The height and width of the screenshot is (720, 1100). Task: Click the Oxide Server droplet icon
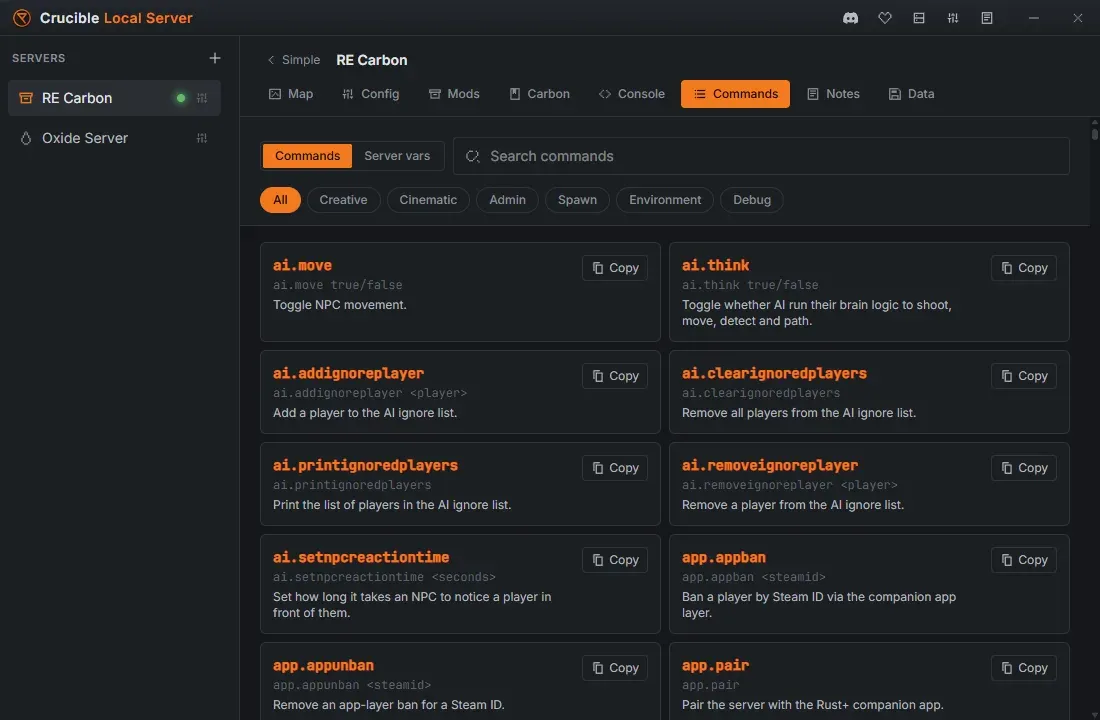point(26,138)
